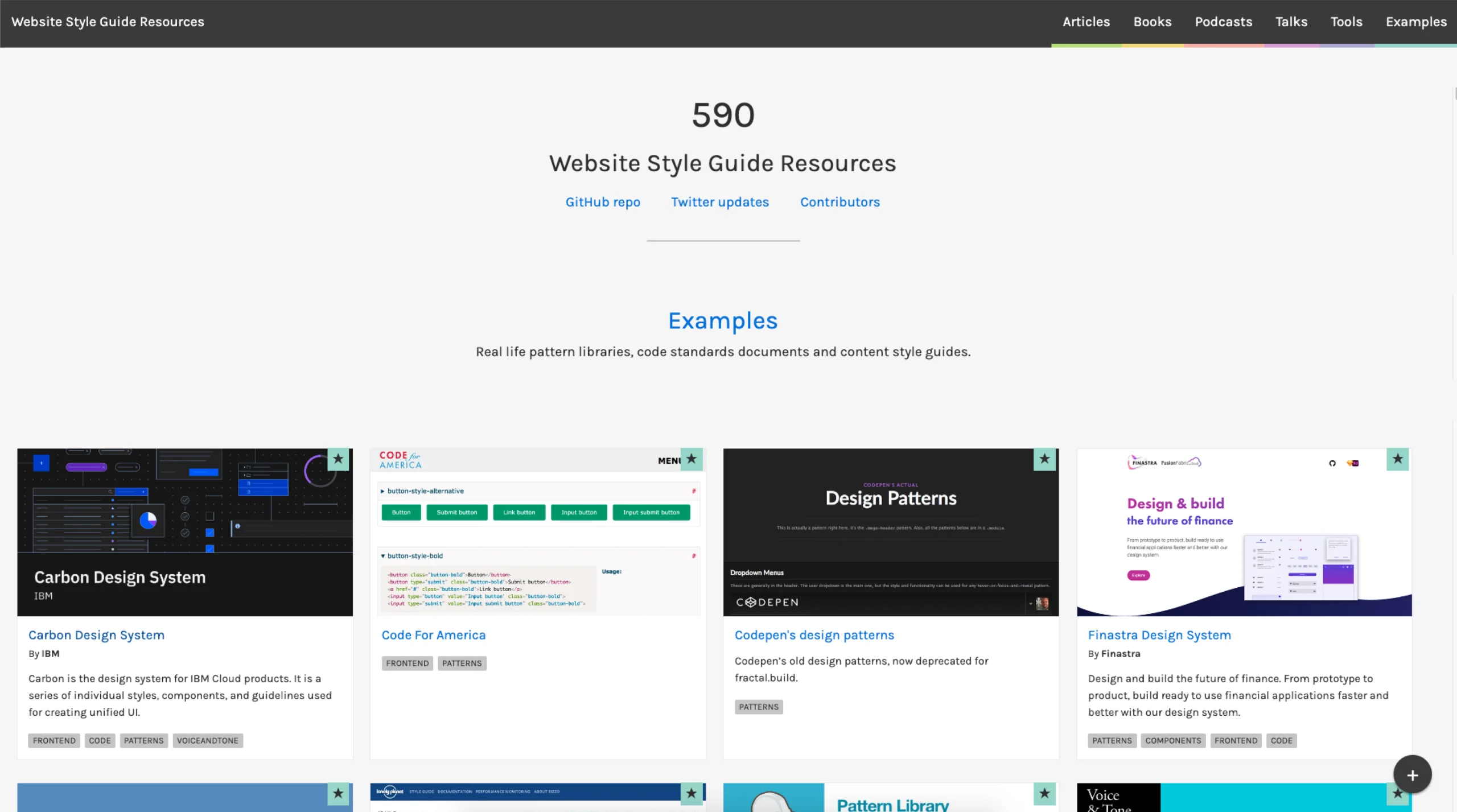The width and height of the screenshot is (1457, 812).
Task: Star the Carbon Design System card
Action: click(x=338, y=459)
